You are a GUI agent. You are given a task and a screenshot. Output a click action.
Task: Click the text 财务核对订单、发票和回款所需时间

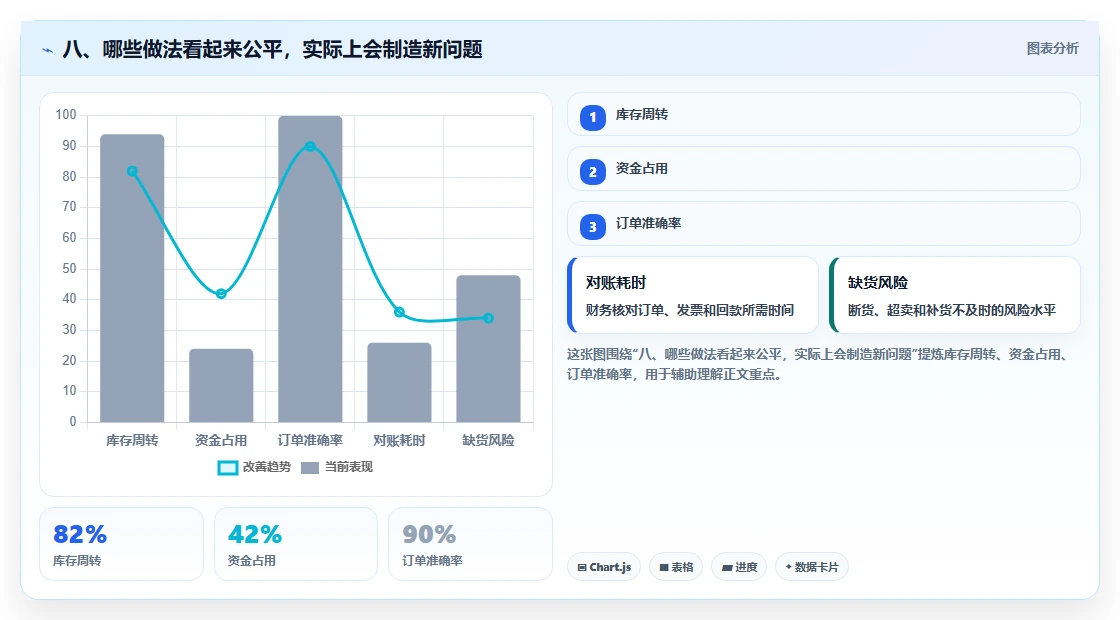(689, 310)
